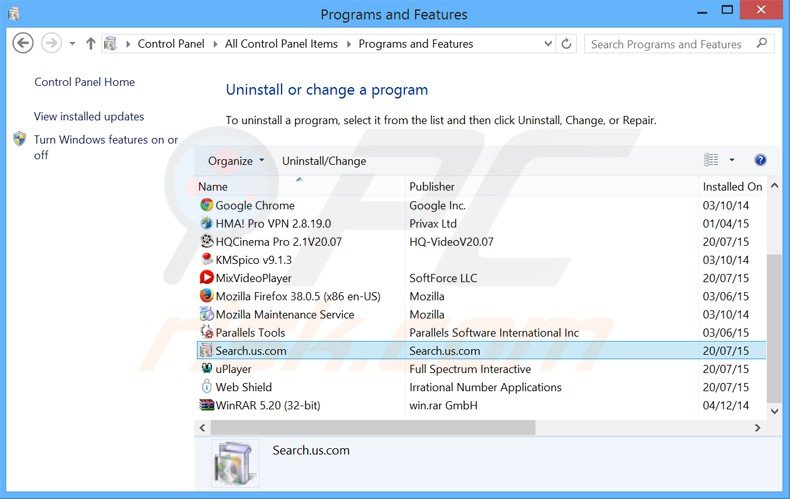
Task: Click the large Search.us.com details thumbnail
Action: [x=235, y=463]
